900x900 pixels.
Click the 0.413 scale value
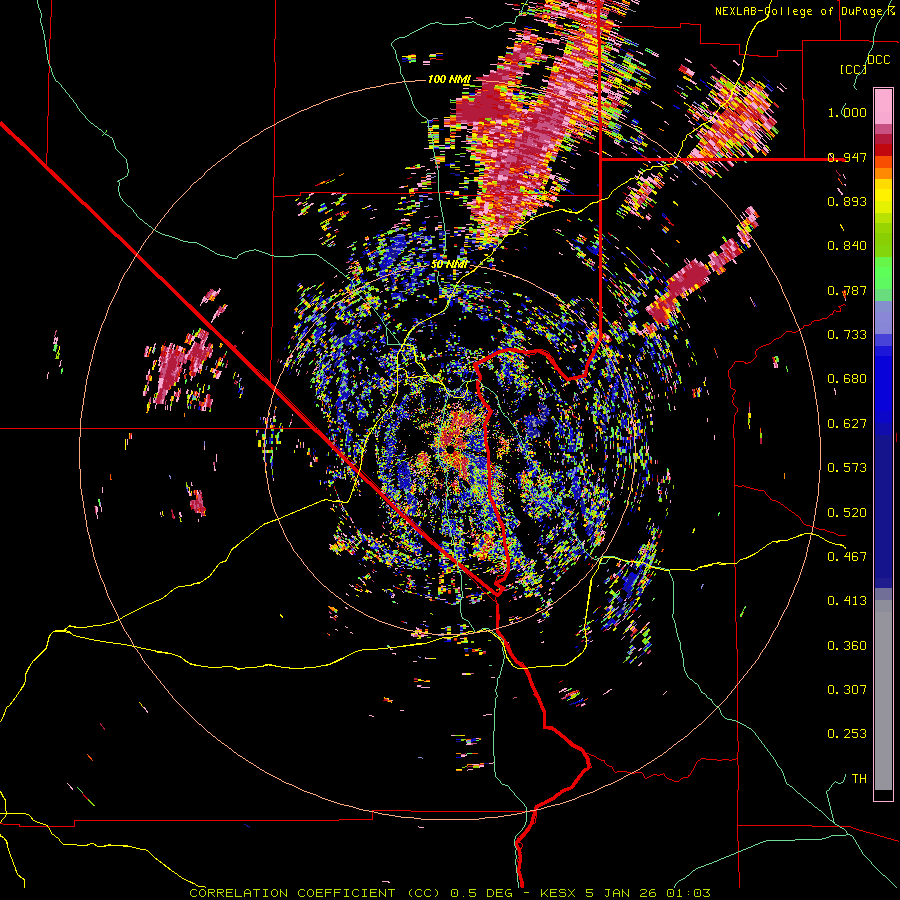tap(847, 601)
